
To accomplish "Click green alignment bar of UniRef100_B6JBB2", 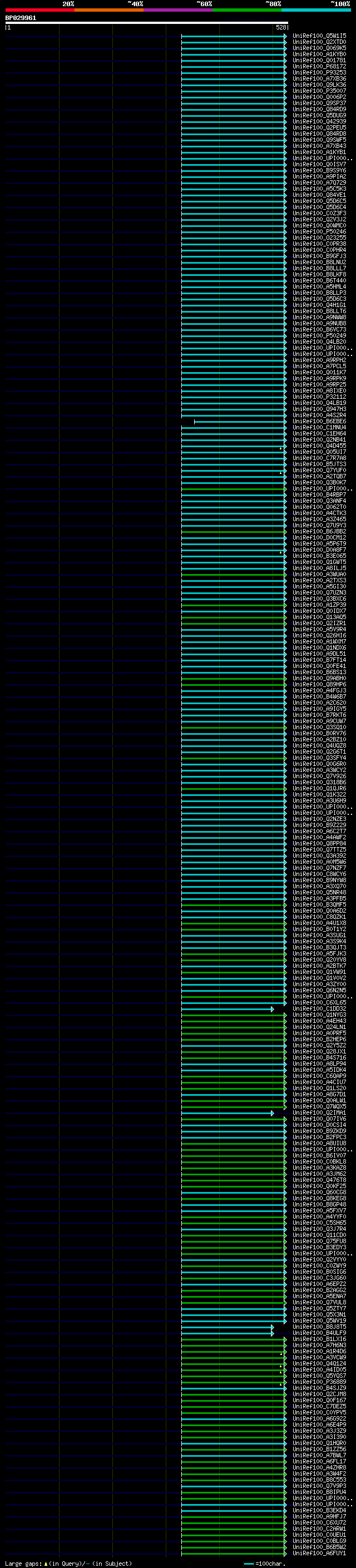I will 234,531.
